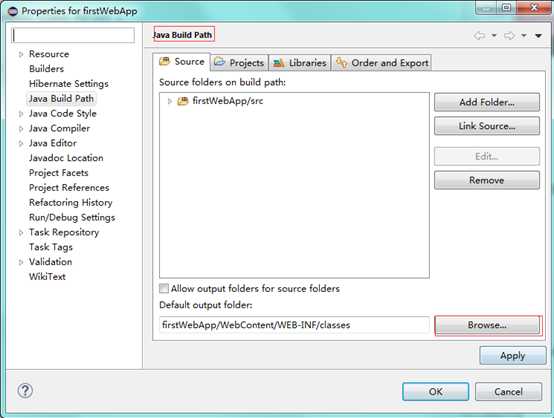554x418 pixels.
Task: Switch to the Libraries tab
Action: (300, 63)
